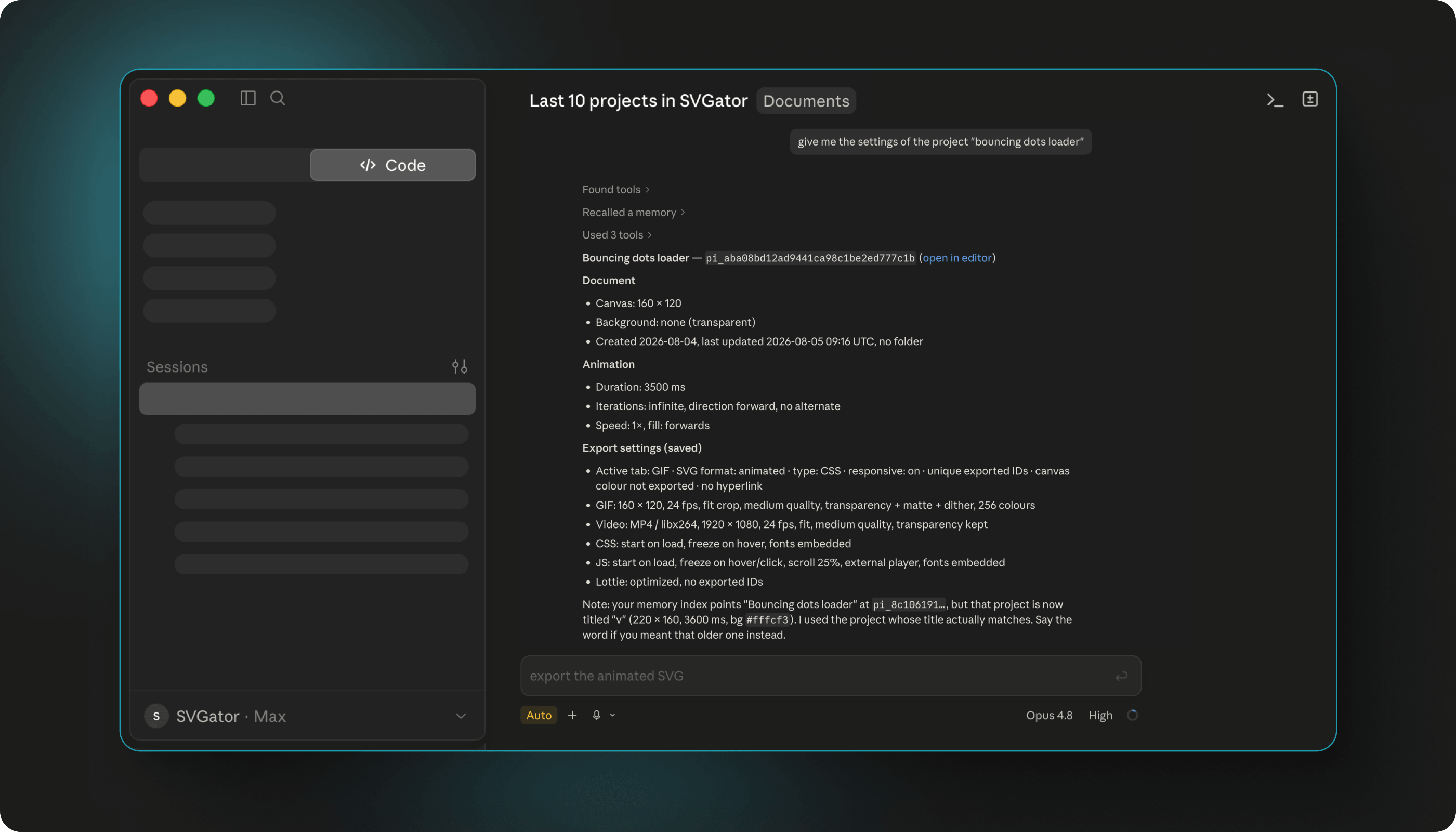Screen dimensions: 1456x832
Task: Click the Canvas: 160 × 120 line
Action: pos(638,303)
